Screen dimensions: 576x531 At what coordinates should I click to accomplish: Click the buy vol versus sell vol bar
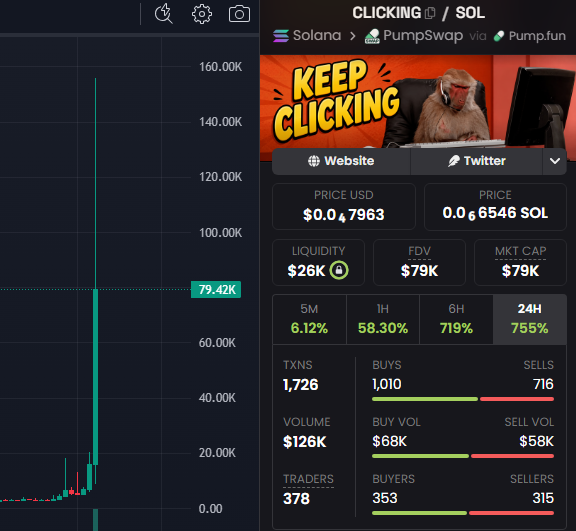click(x=463, y=456)
